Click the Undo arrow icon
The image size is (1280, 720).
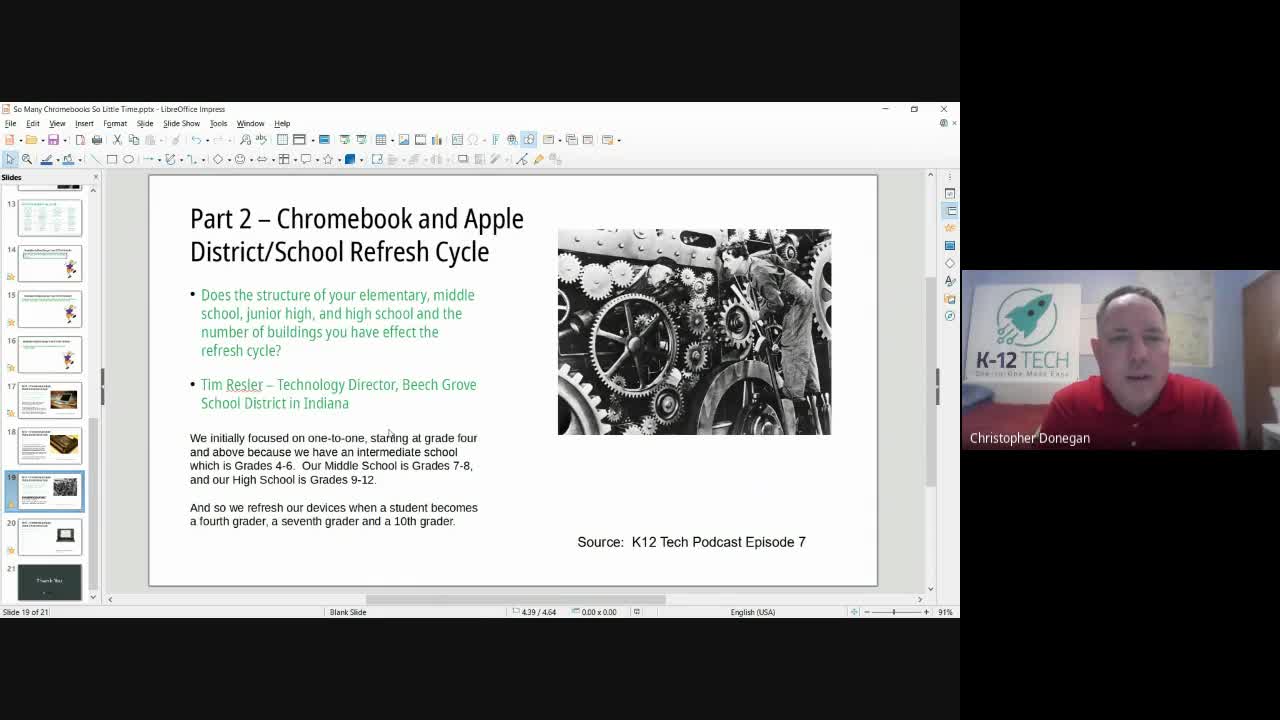pyautogui.click(x=196, y=140)
